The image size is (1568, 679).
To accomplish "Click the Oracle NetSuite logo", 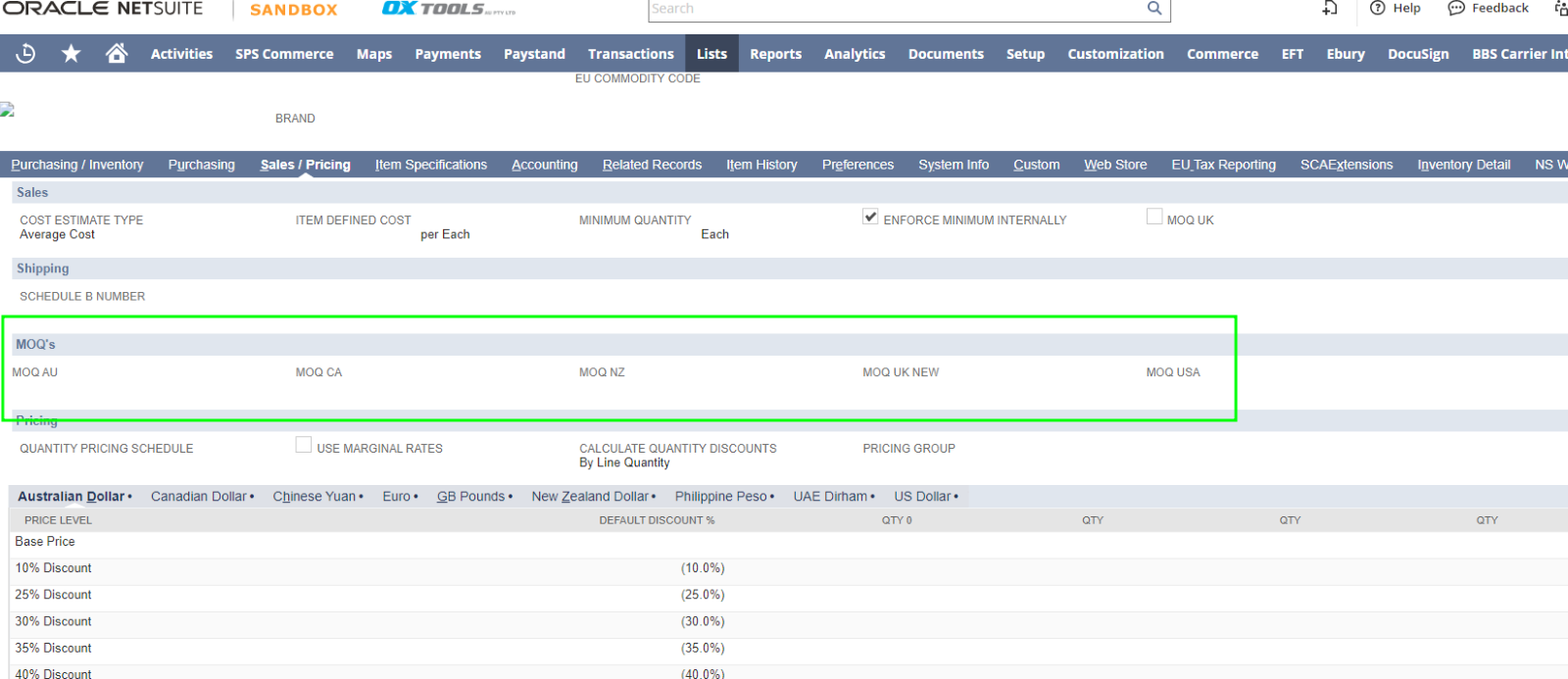I will (102, 9).
